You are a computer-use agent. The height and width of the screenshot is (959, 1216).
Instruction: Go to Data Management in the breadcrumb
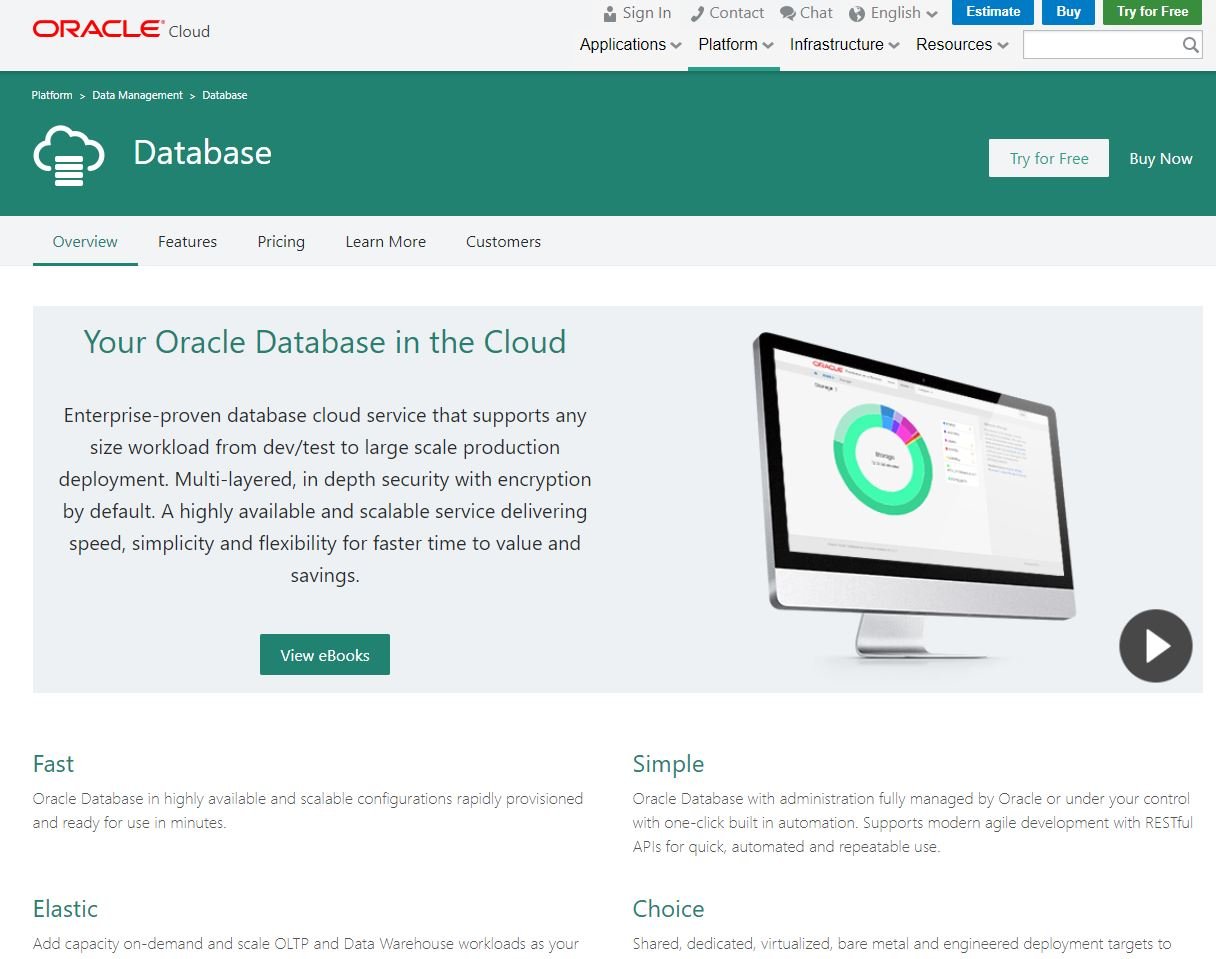coord(138,95)
